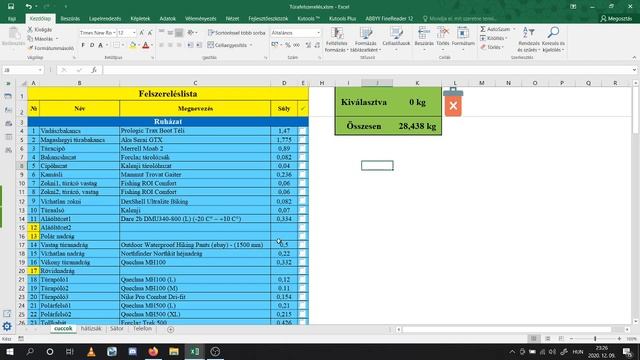Tick the checkbox for Túrapóló1
Viewport: 640px width, 360px height.
point(302,280)
